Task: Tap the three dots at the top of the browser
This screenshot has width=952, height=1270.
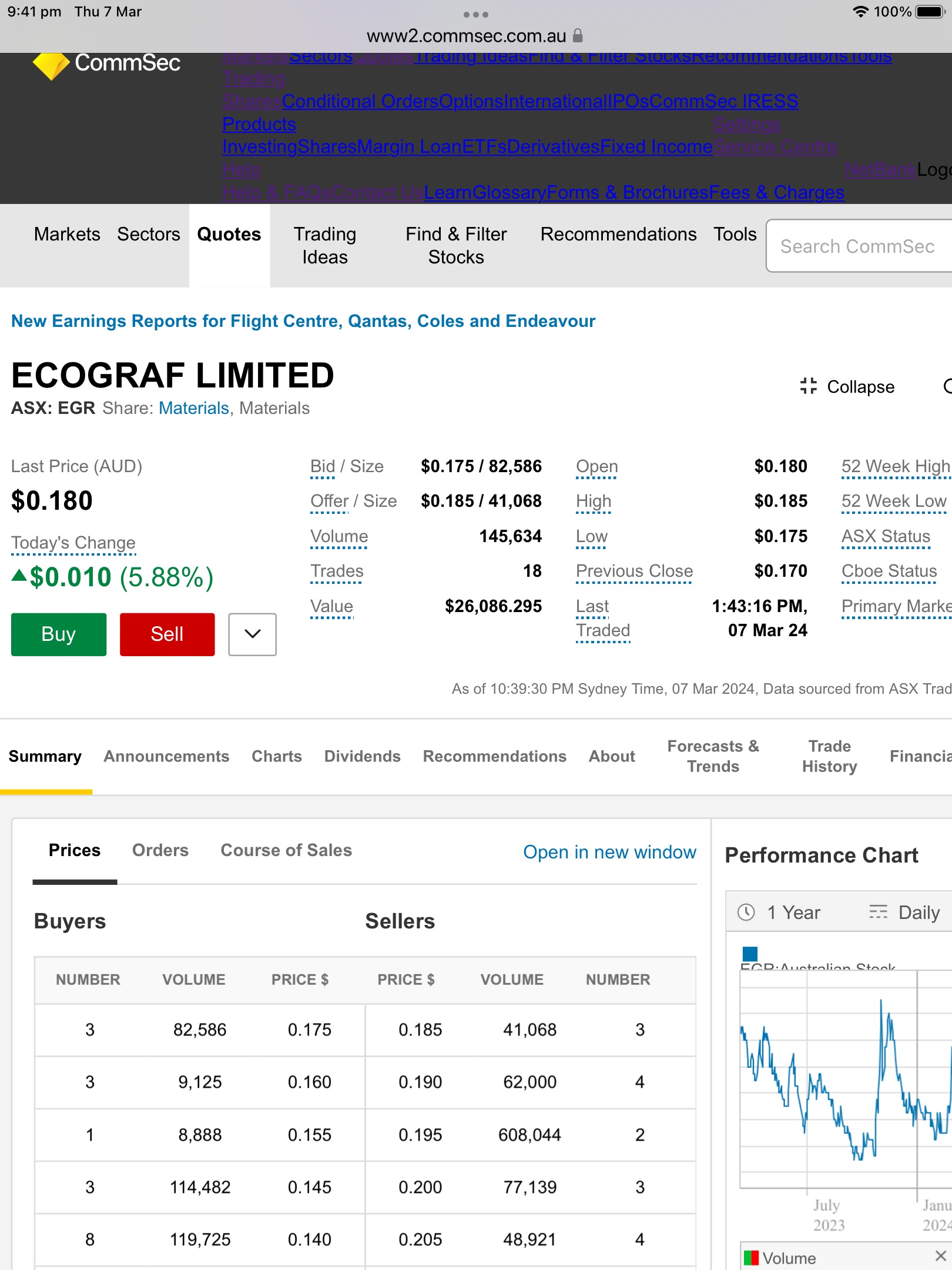Action: (x=475, y=14)
